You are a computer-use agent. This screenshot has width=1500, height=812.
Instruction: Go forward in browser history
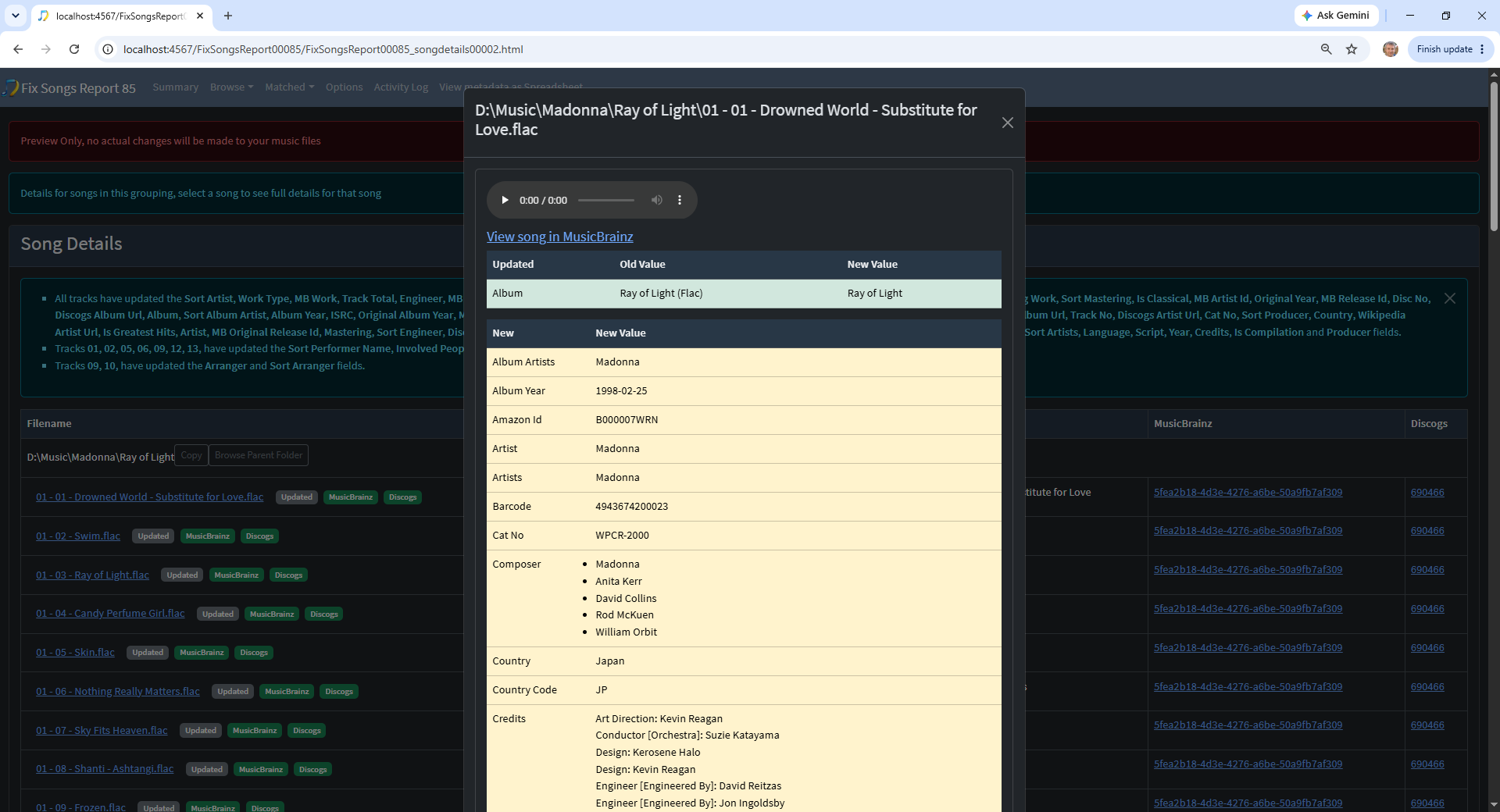(46, 49)
